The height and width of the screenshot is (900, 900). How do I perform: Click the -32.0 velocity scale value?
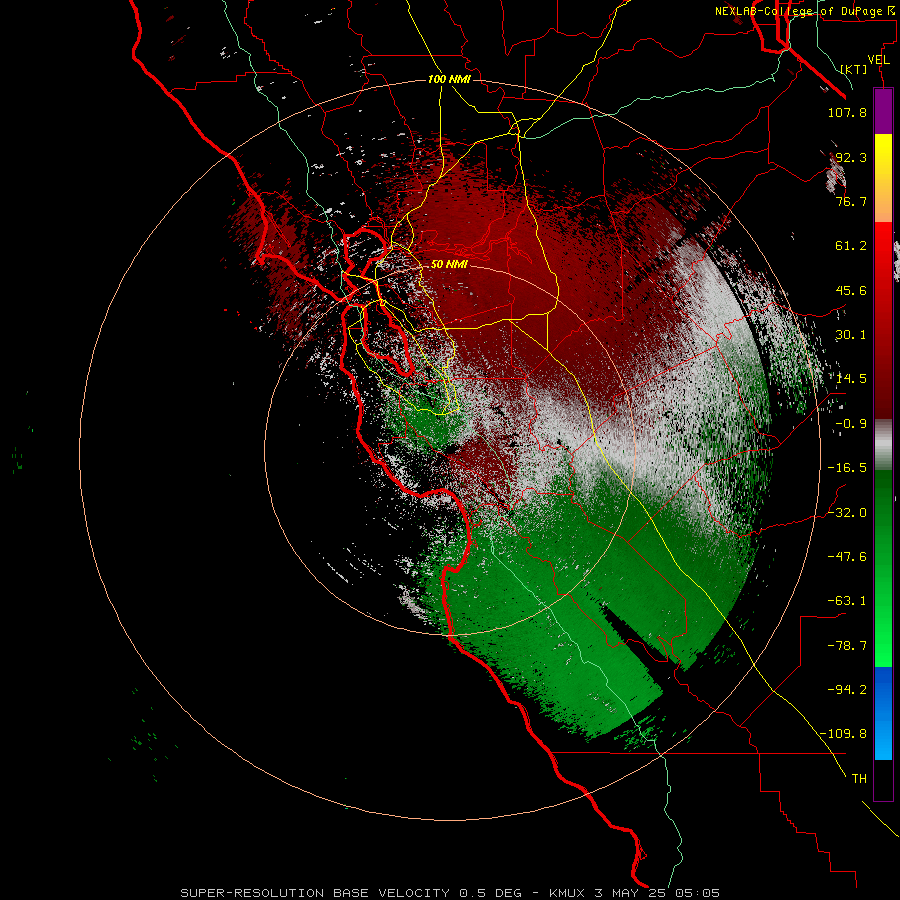[847, 513]
